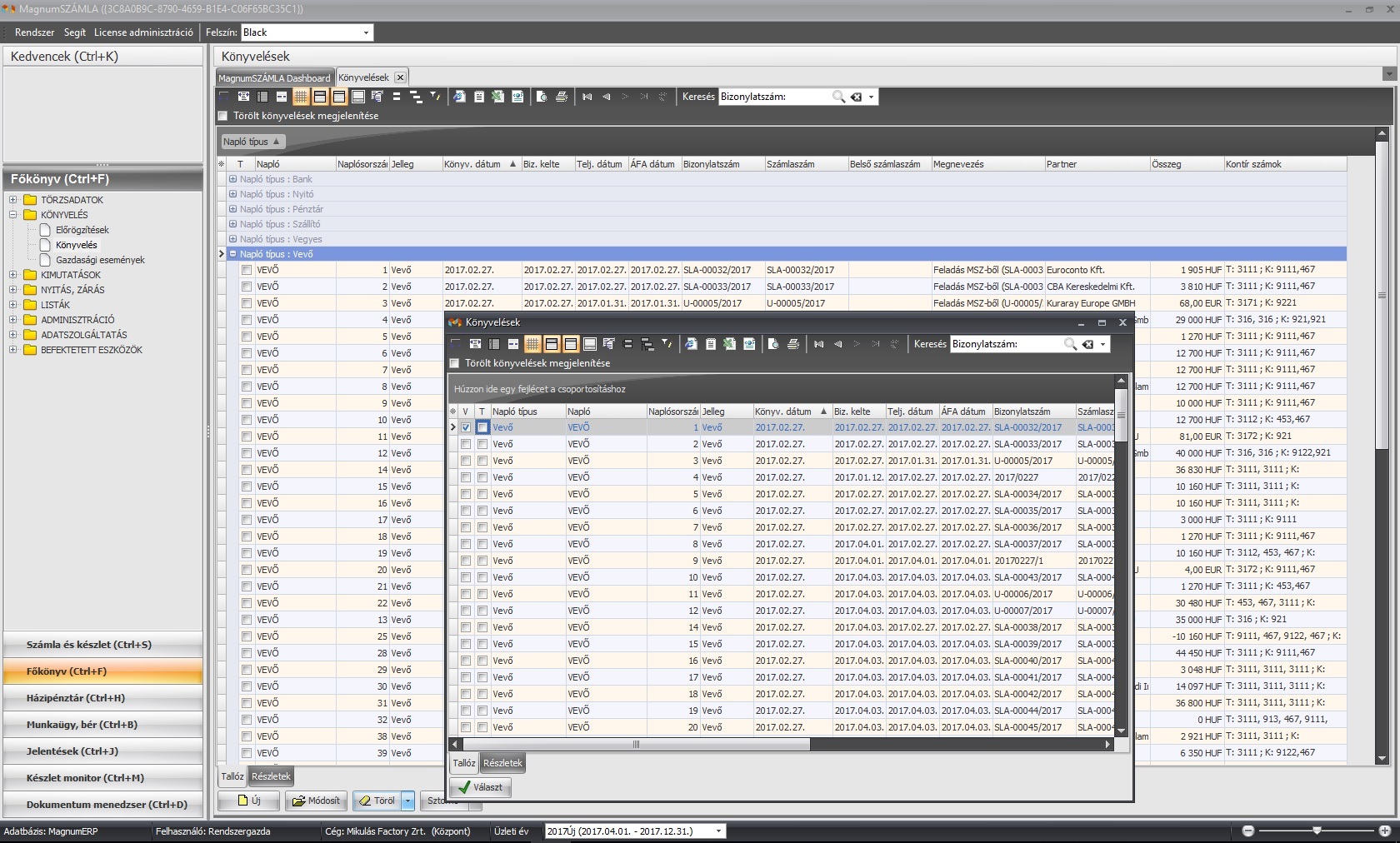Click the Módosít button
Viewport: 1400px width, 843px height.
tap(317, 801)
